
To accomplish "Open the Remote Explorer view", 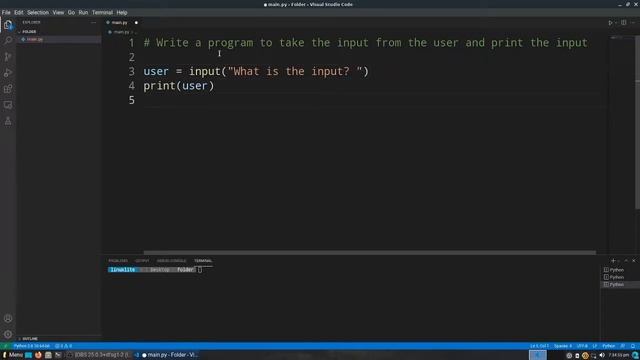I will click(x=8, y=105).
